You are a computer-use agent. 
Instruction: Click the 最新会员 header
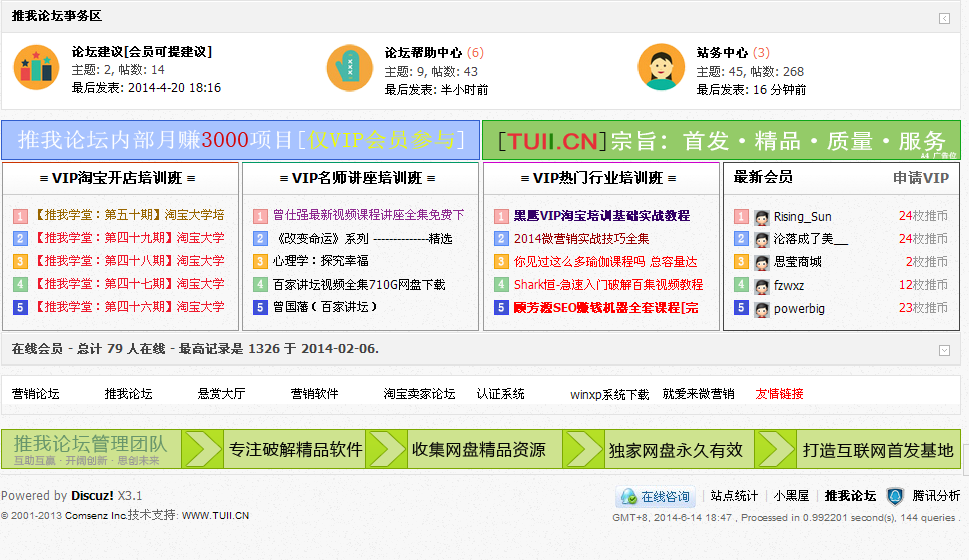pyautogui.click(x=763, y=177)
